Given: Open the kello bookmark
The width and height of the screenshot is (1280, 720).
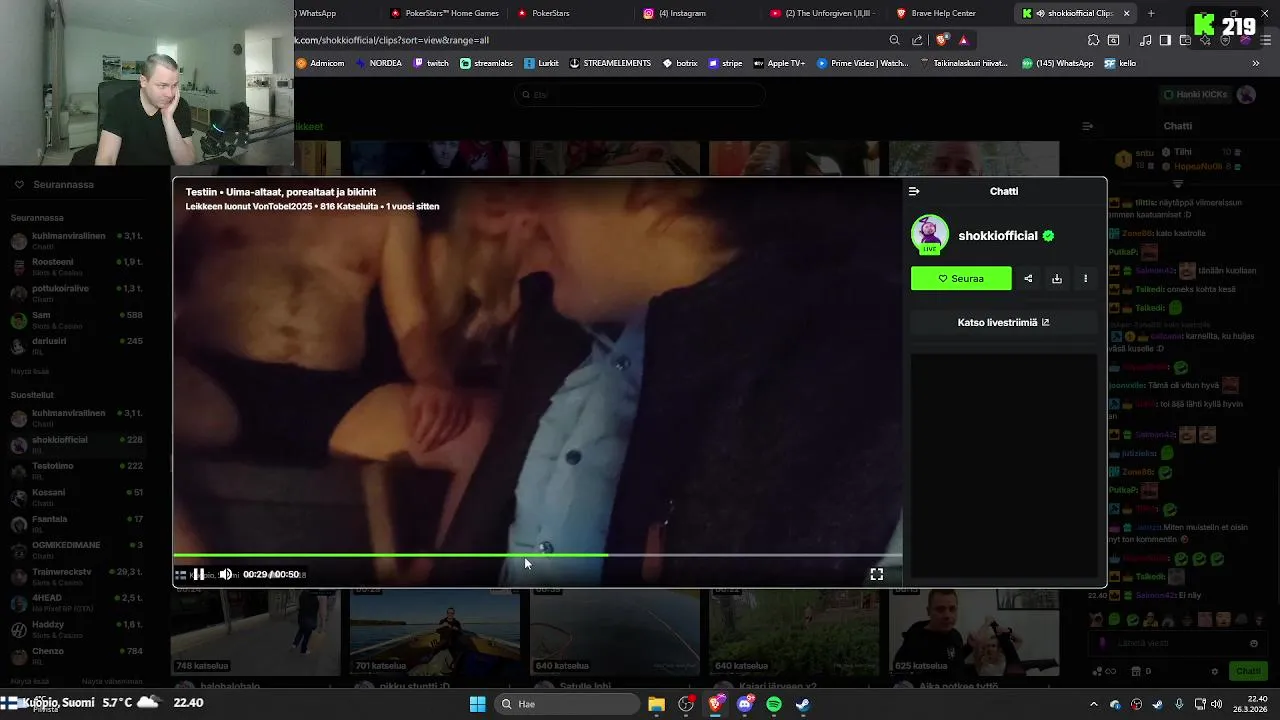Looking at the screenshot, I should pos(1120,63).
